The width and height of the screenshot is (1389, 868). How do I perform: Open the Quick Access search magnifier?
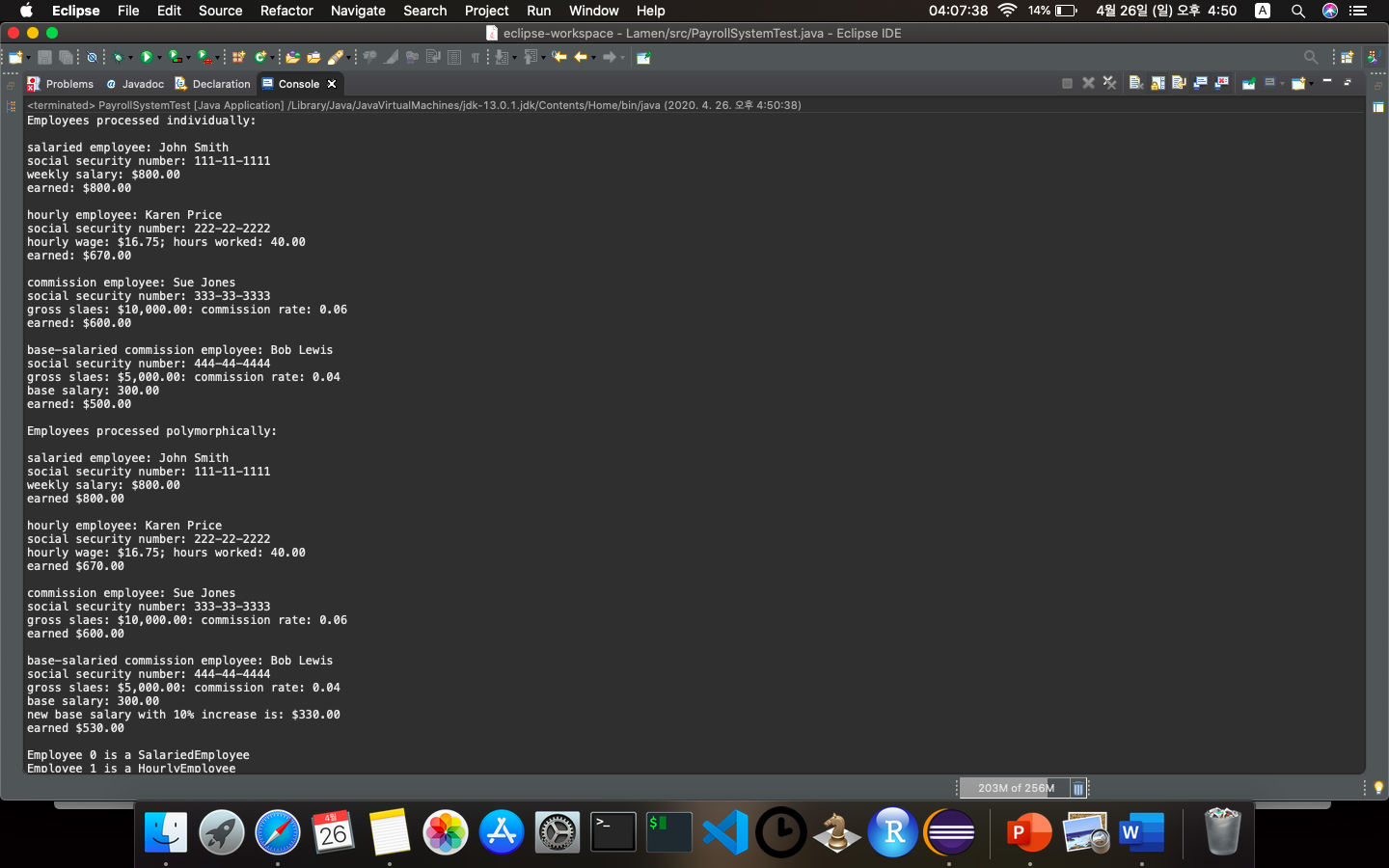[1310, 57]
